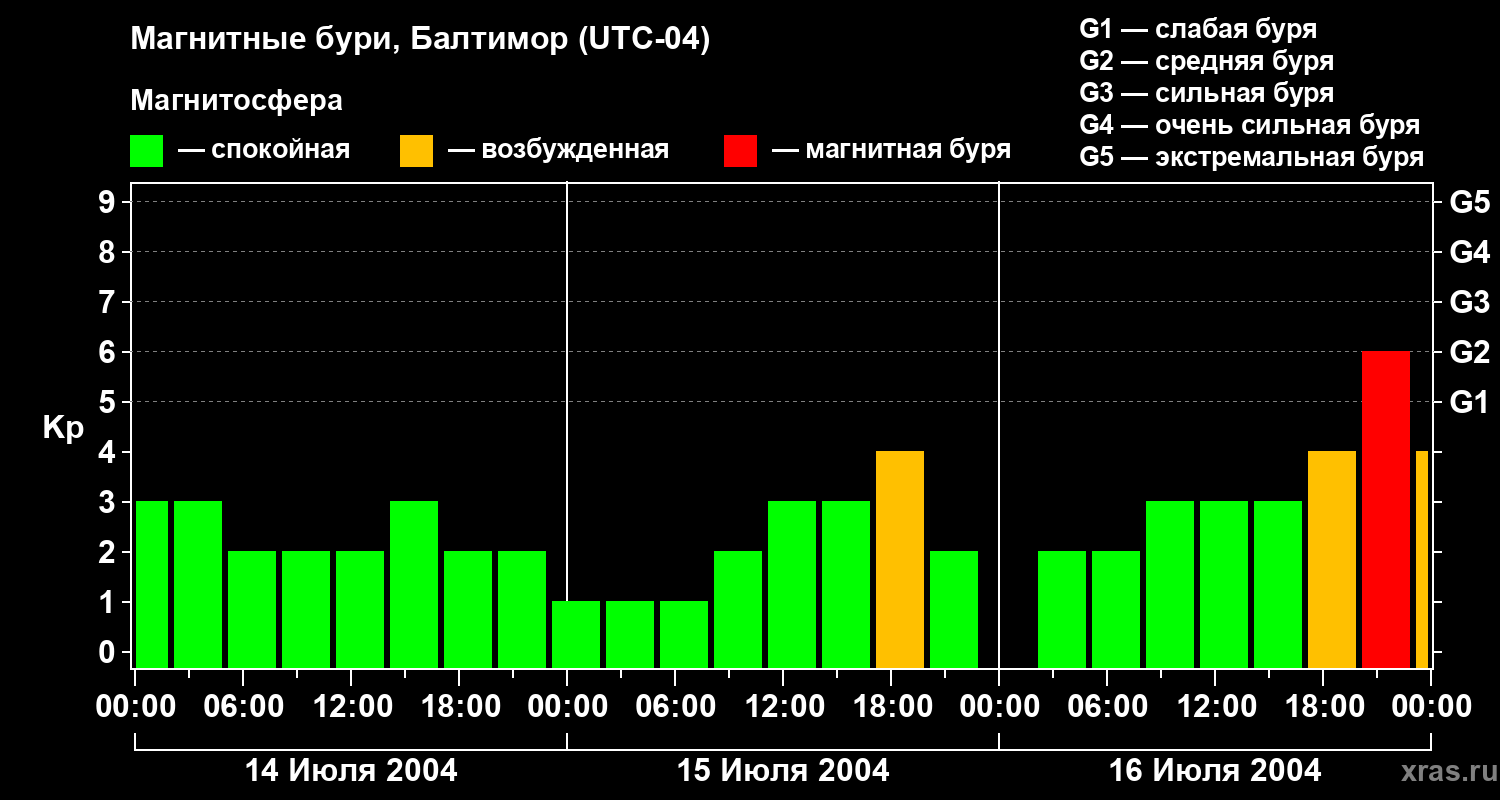Screen dimensions: 1500x800
Task: Click the 'Магнитосфера' legend heading
Action: tap(237, 101)
